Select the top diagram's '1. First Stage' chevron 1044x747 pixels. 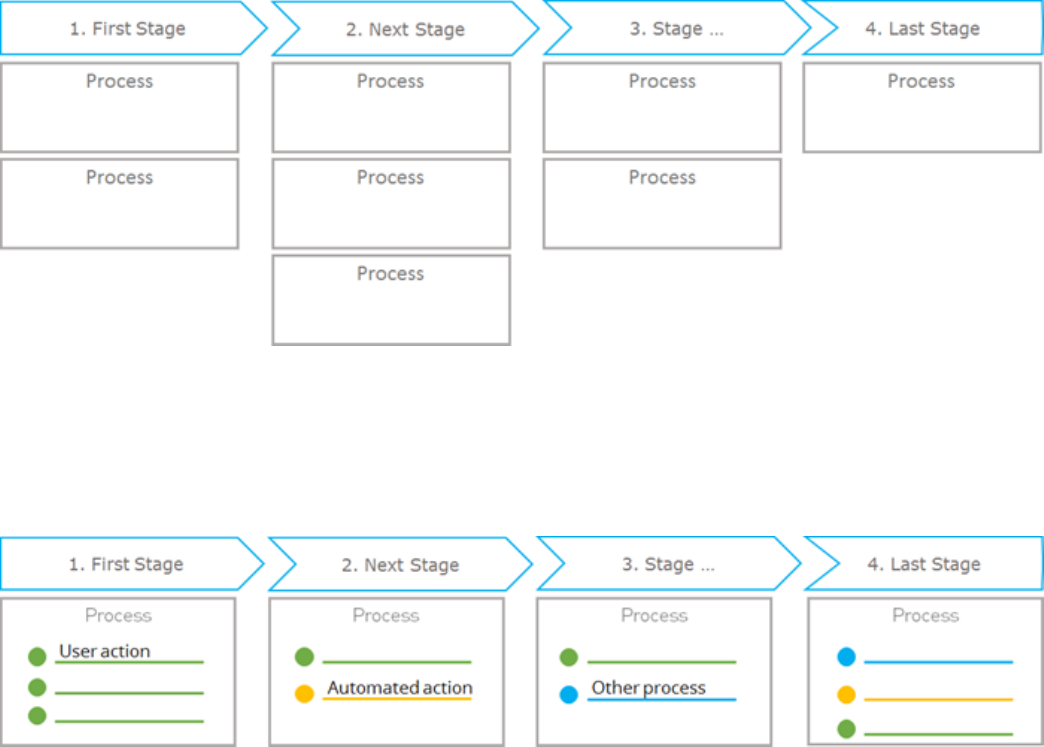coord(127,29)
